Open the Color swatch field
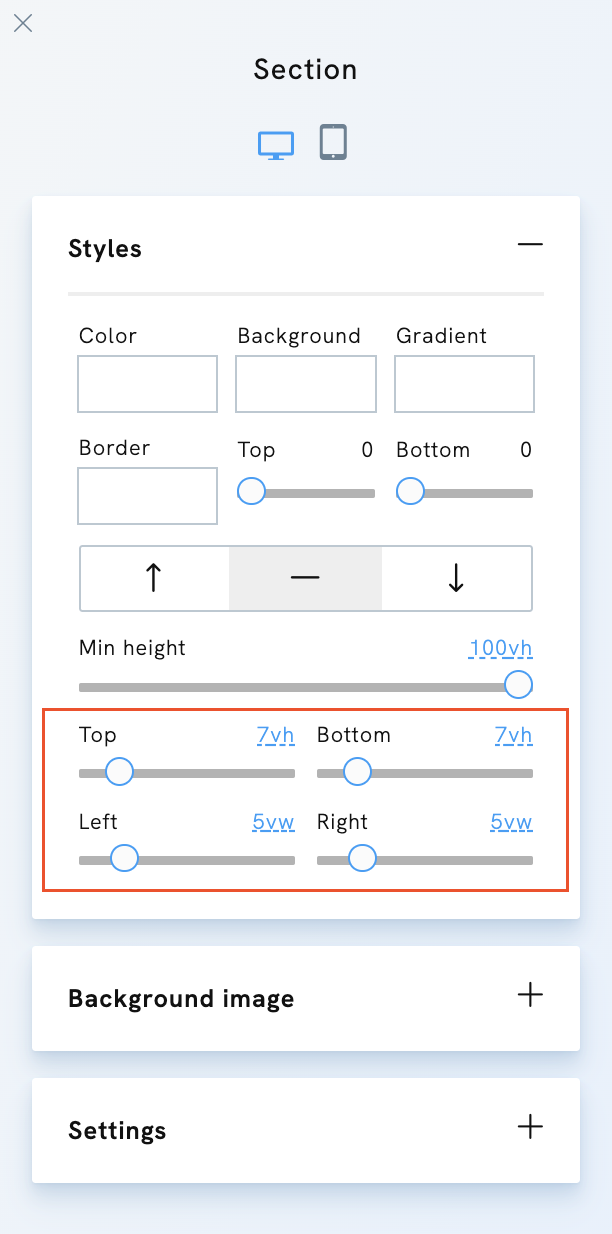The height and width of the screenshot is (1234, 612). [x=147, y=384]
